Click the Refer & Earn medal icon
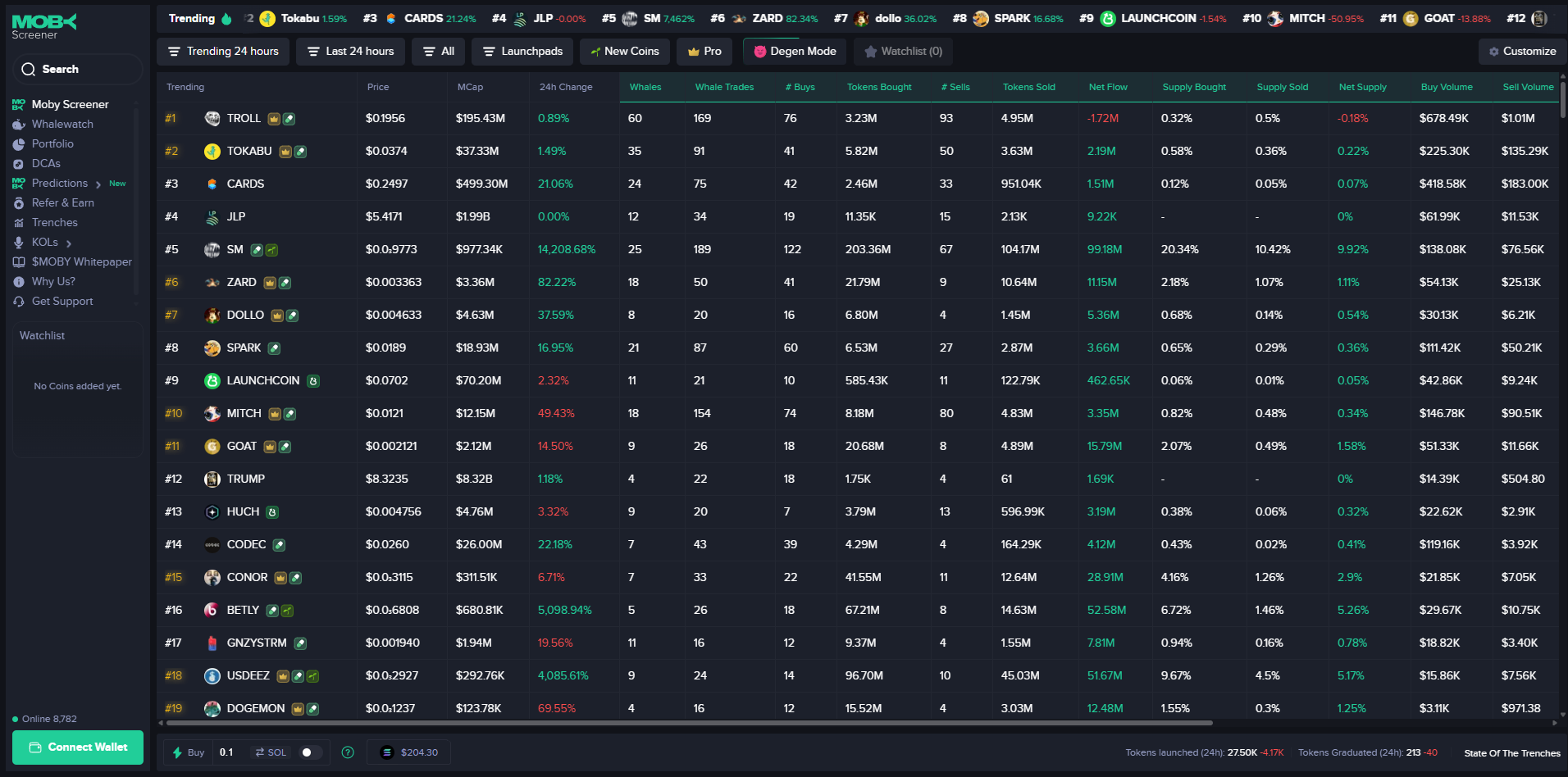 pyautogui.click(x=19, y=203)
